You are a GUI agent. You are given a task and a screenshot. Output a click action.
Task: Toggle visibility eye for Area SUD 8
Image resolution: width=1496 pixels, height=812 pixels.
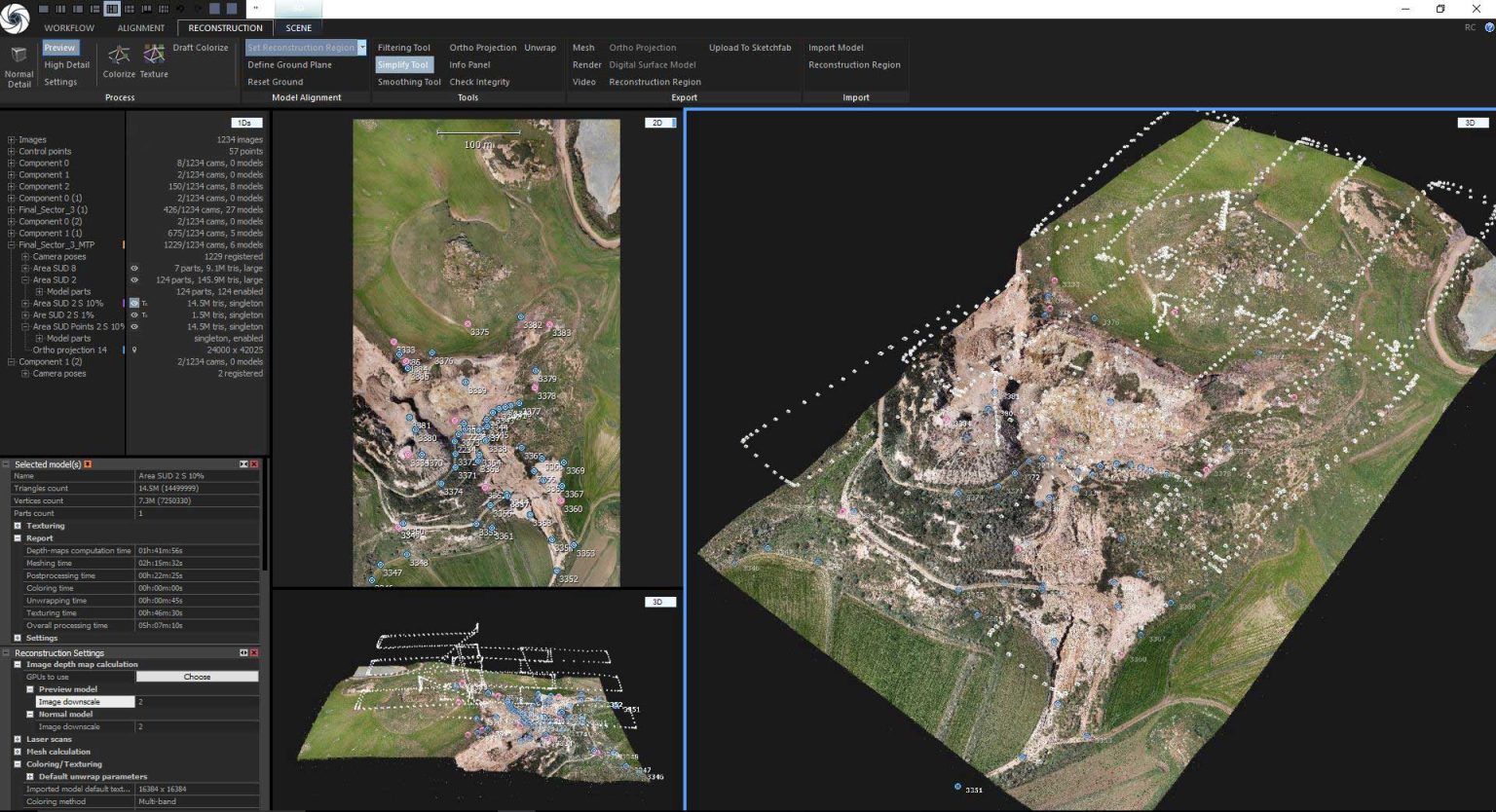(134, 269)
